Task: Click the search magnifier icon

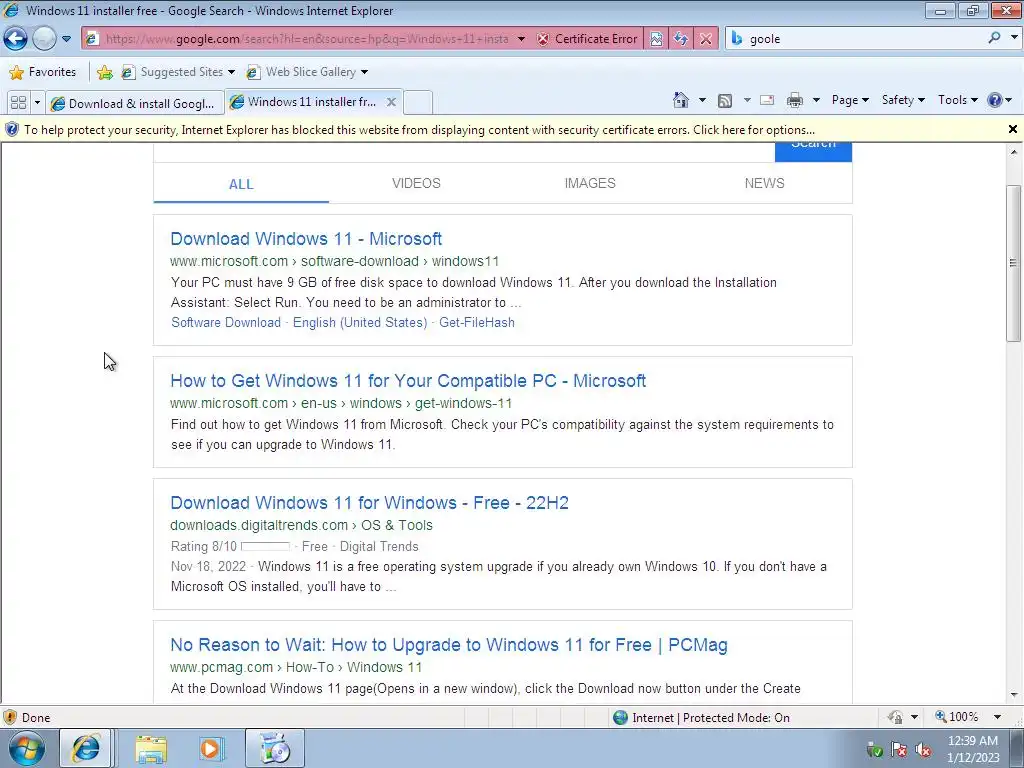Action: (994, 38)
